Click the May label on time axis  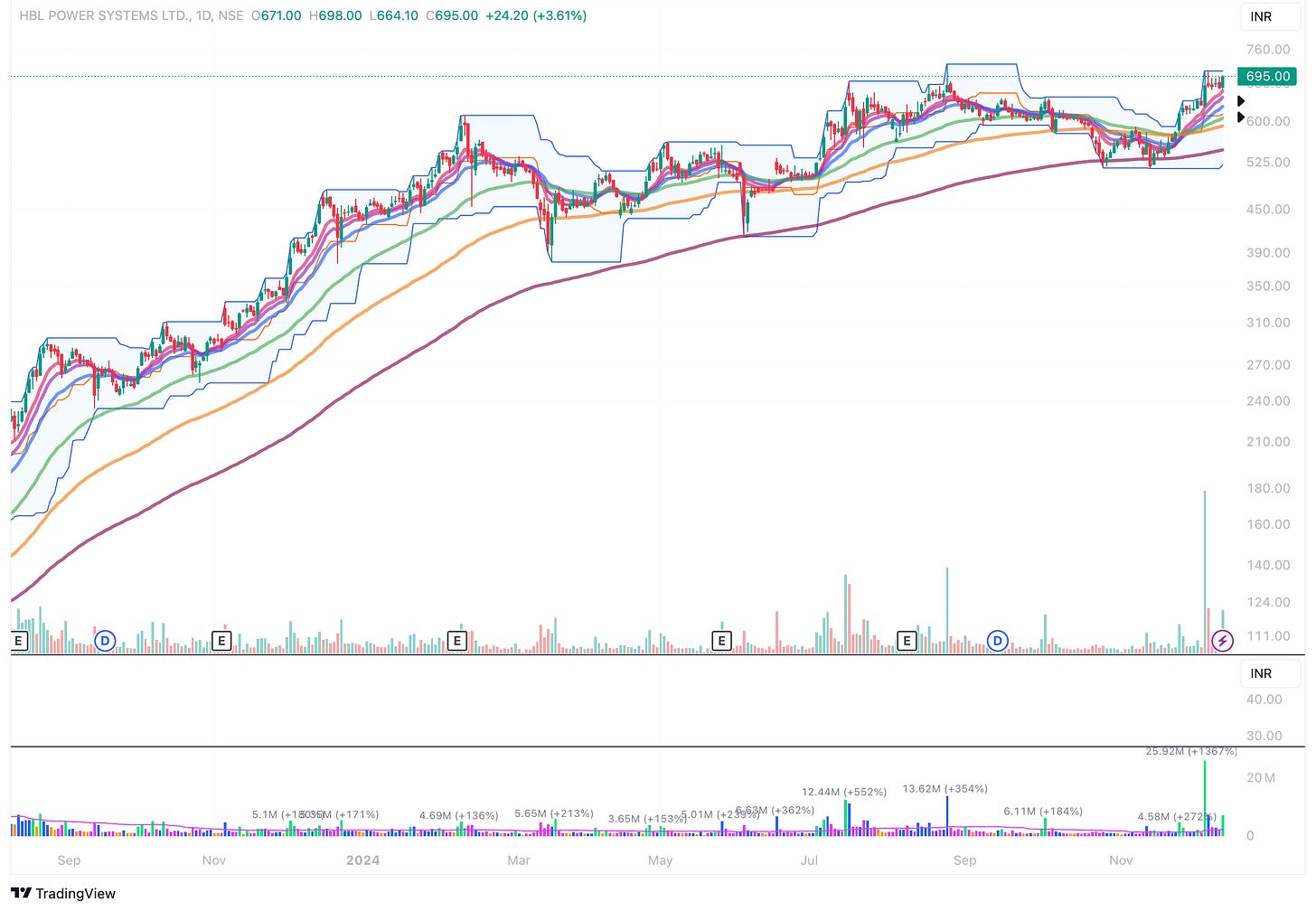661,860
